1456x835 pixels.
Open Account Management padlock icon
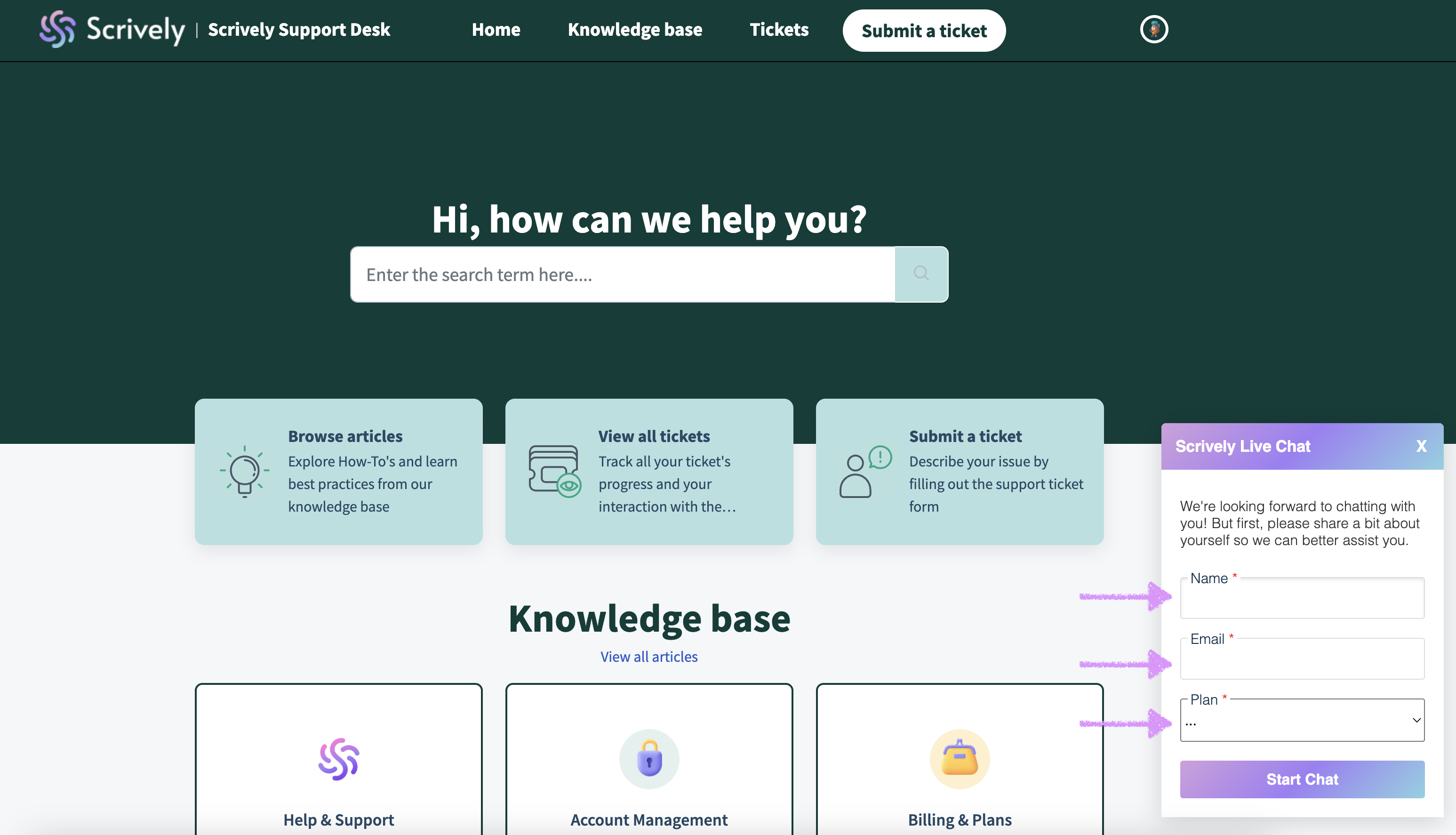click(649, 759)
